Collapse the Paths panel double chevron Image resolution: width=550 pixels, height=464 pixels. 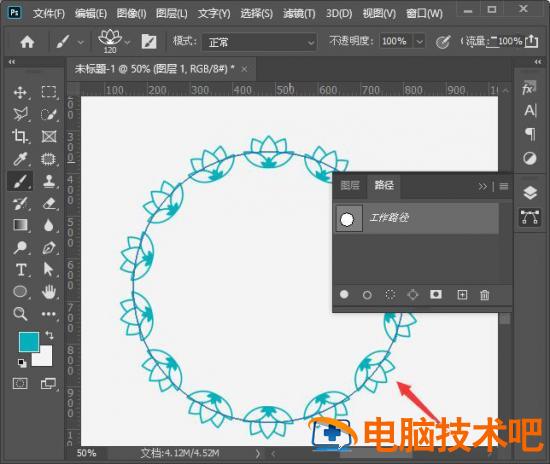coord(483,186)
